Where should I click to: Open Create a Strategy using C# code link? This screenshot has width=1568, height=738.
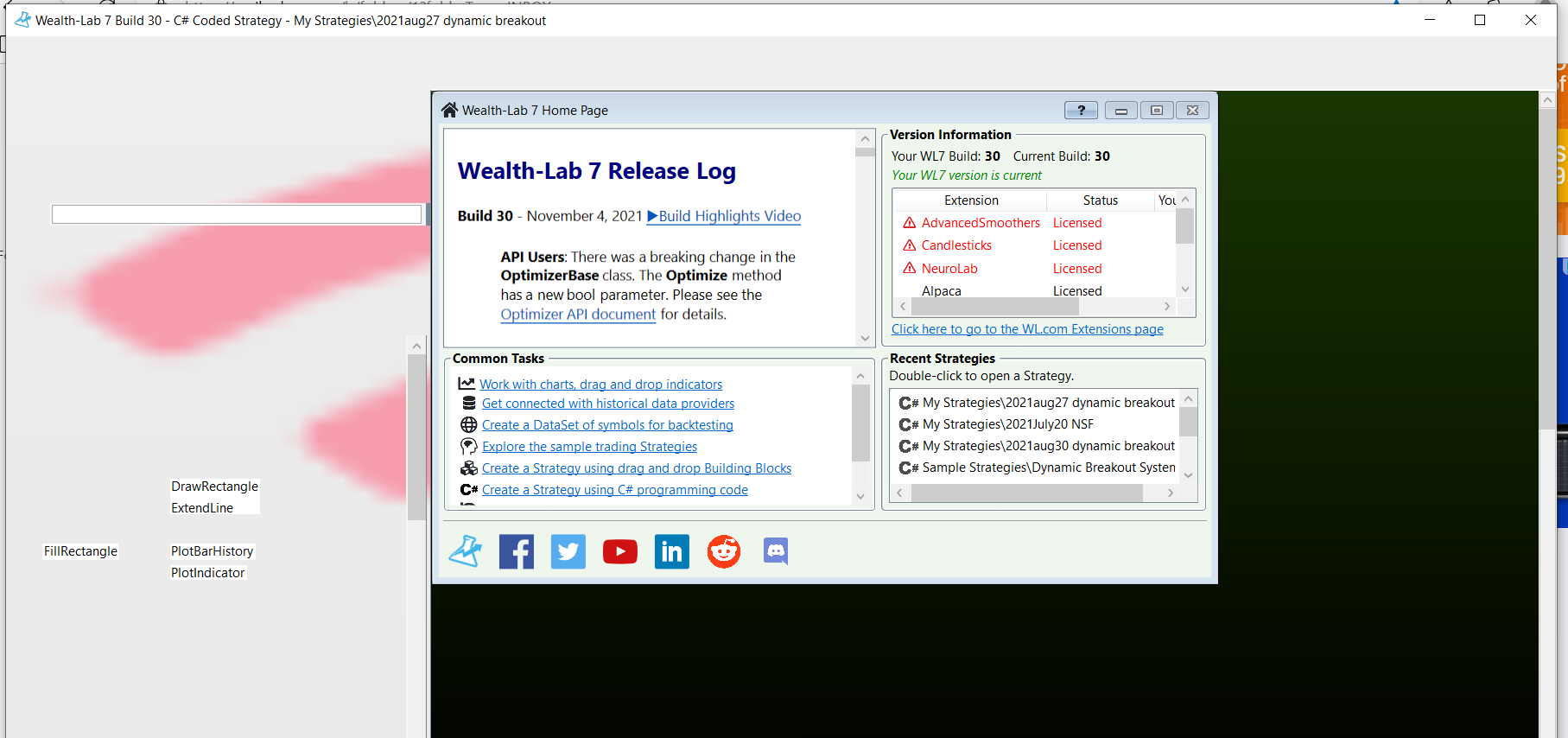coord(615,489)
